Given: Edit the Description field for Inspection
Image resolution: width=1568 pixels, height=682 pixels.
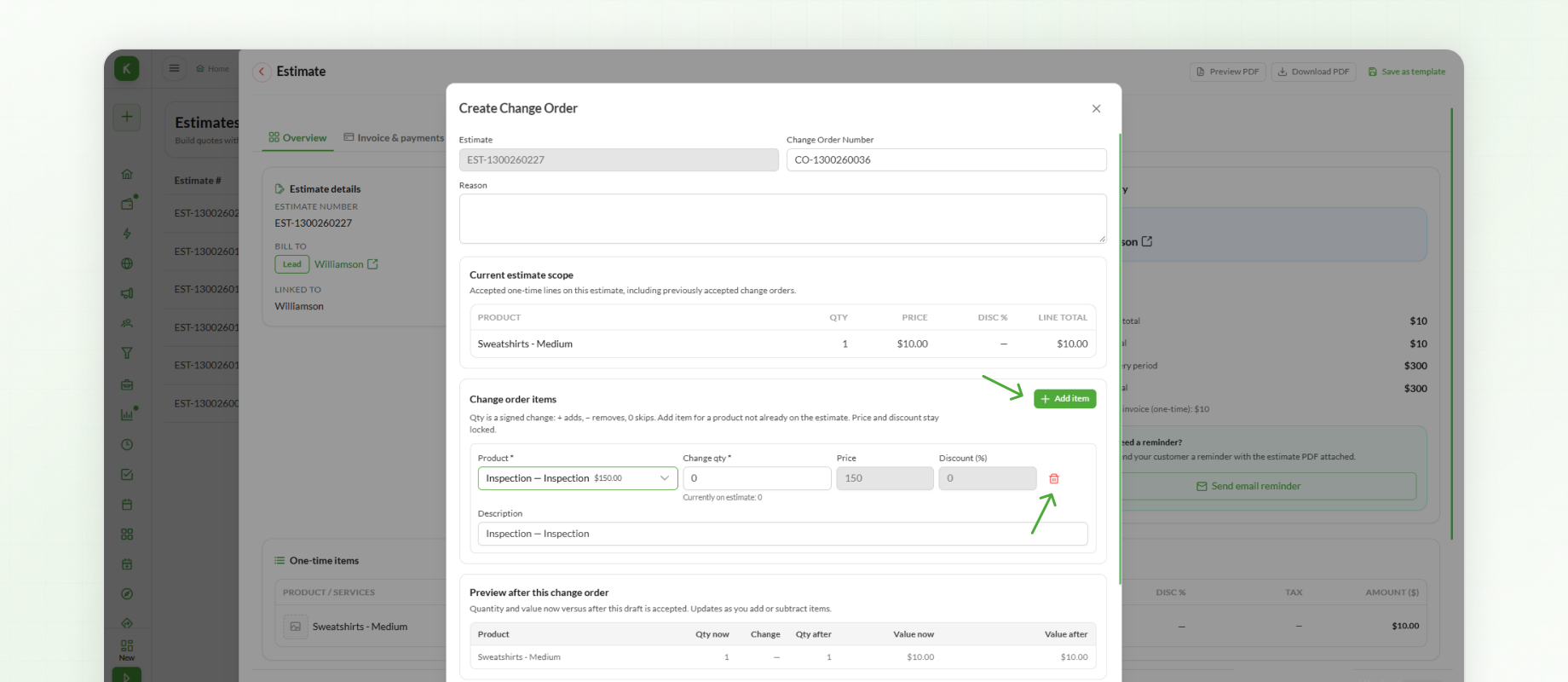Looking at the screenshot, I should click(x=782, y=534).
